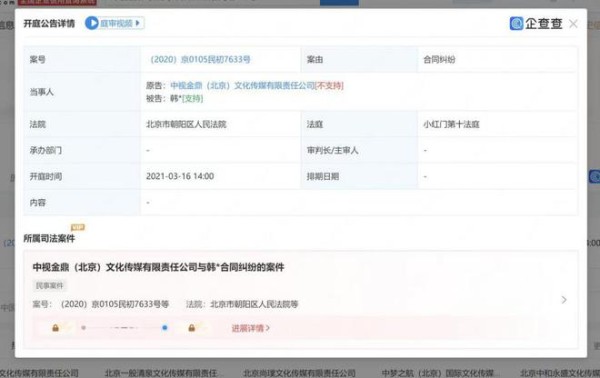Select courtroom 小红门第十法庭
600x378 pixels.
[451, 124]
